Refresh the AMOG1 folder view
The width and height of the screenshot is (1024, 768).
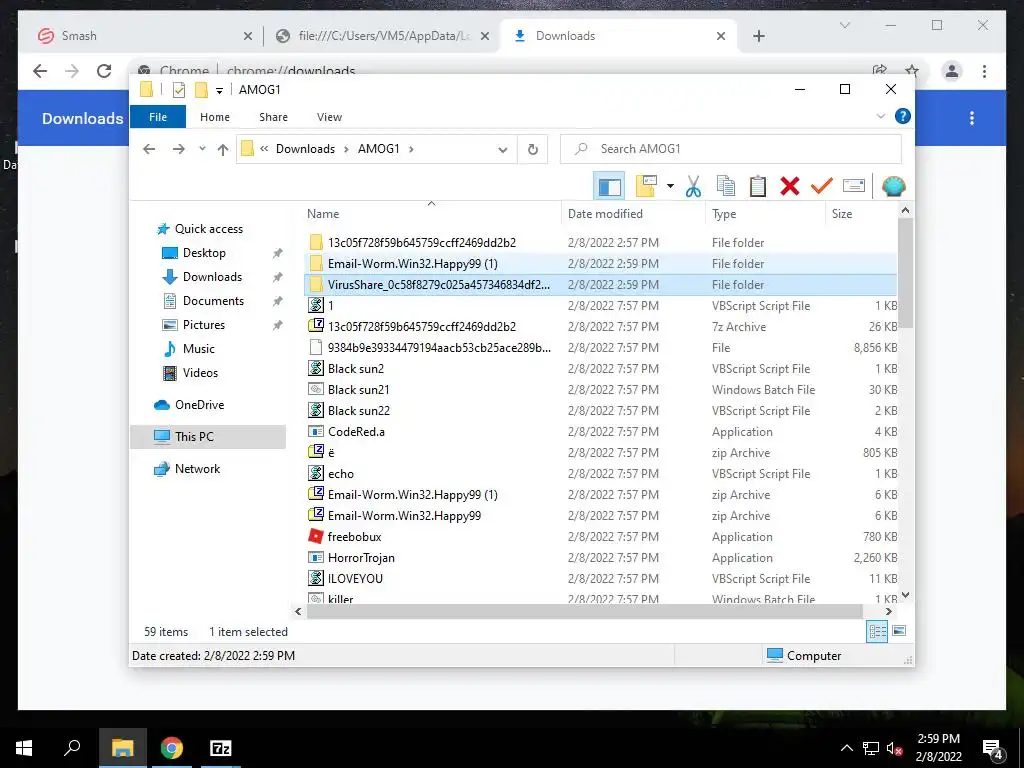click(533, 150)
